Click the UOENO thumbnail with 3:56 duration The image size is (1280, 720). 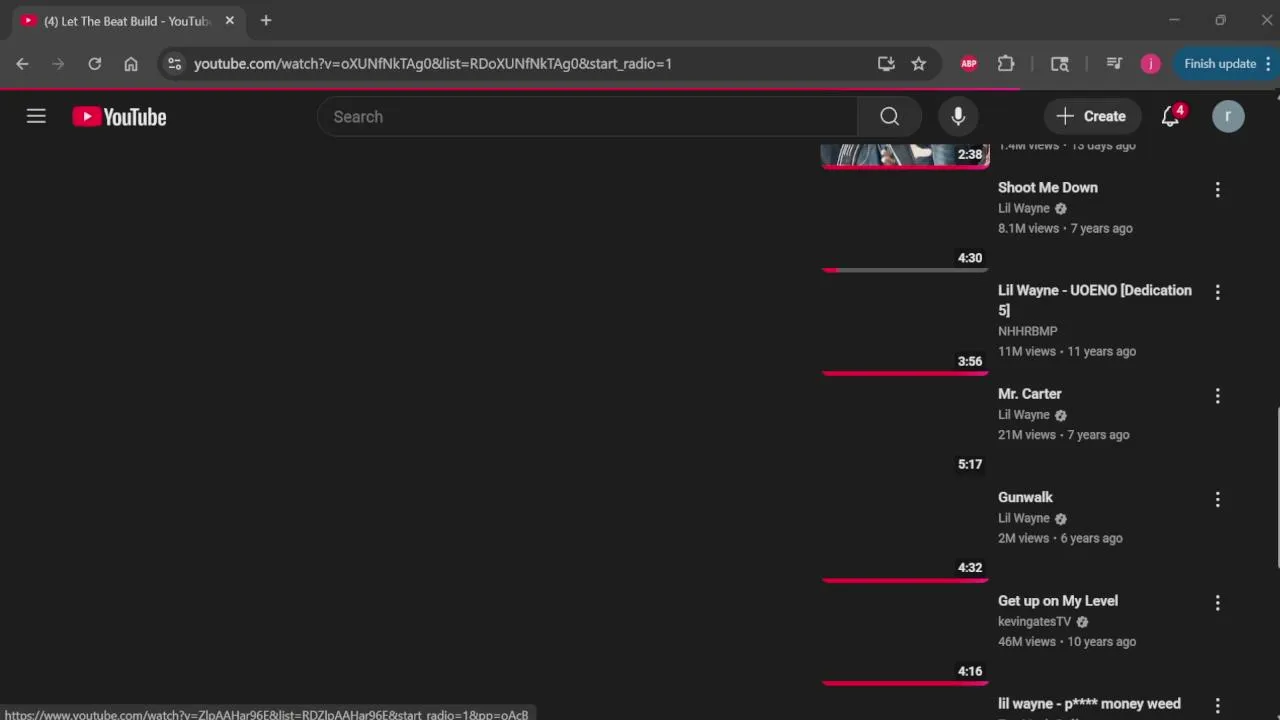pyautogui.click(x=905, y=328)
